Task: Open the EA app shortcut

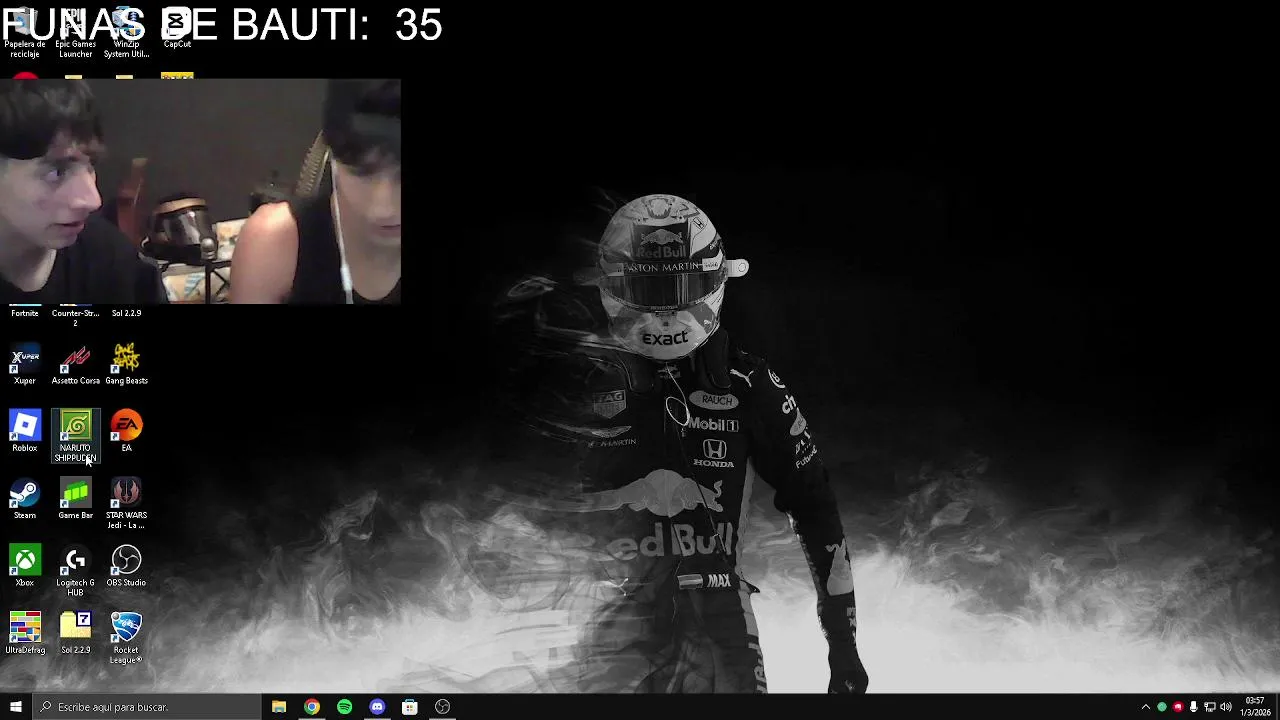Action: [x=126, y=432]
